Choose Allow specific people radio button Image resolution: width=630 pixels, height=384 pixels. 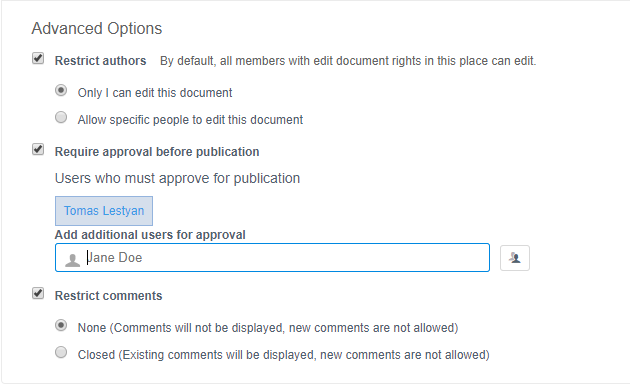tap(61, 117)
